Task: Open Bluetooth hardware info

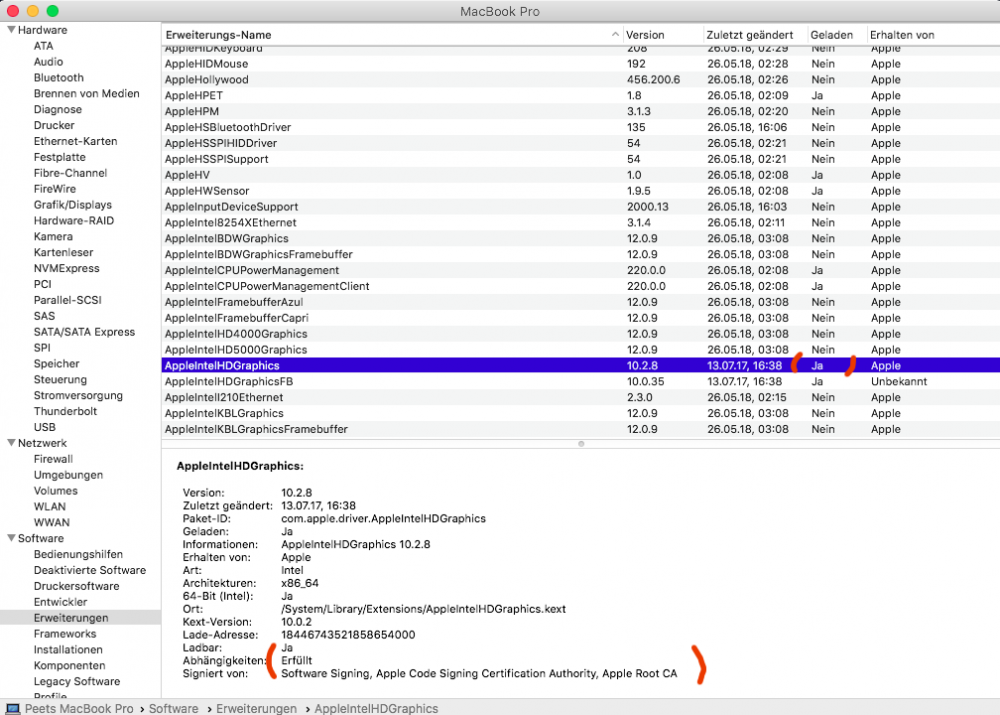Action: click(59, 78)
